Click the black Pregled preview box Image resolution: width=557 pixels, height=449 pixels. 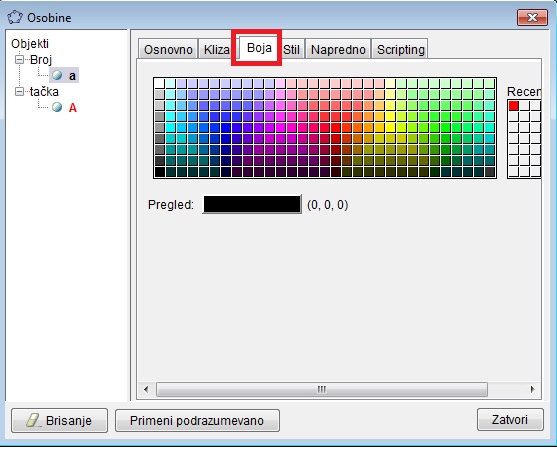coord(252,204)
